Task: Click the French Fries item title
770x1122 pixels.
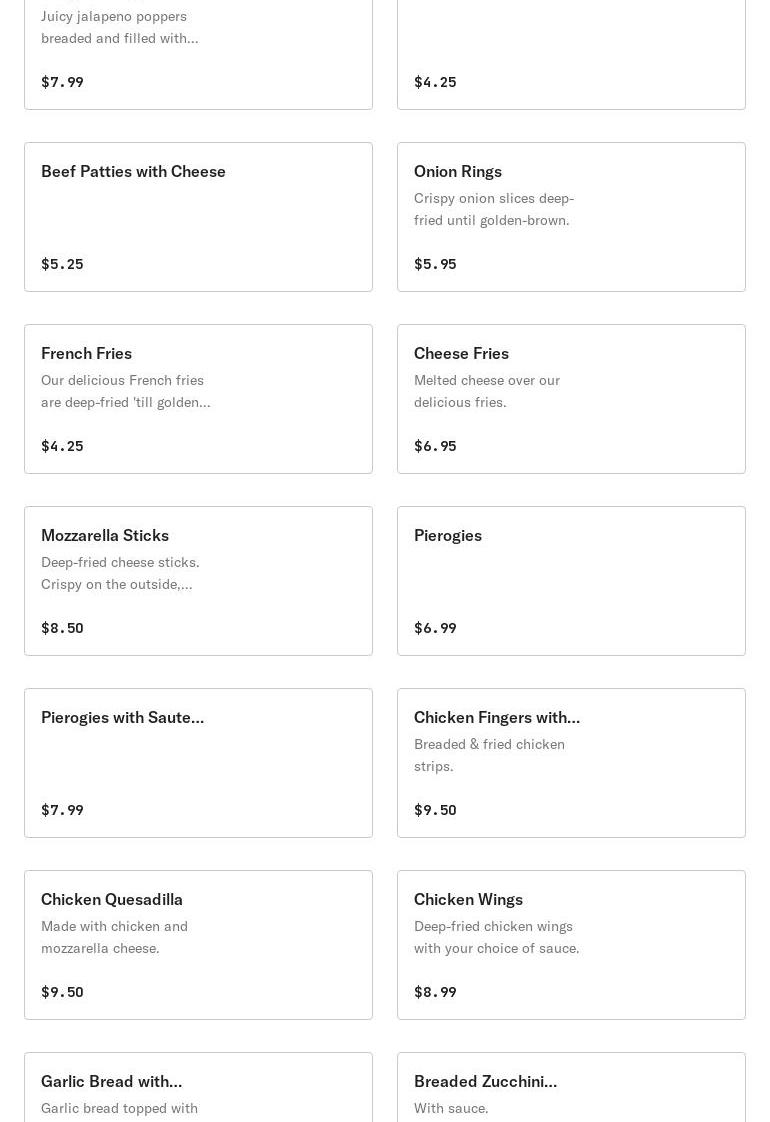Action: 86,354
